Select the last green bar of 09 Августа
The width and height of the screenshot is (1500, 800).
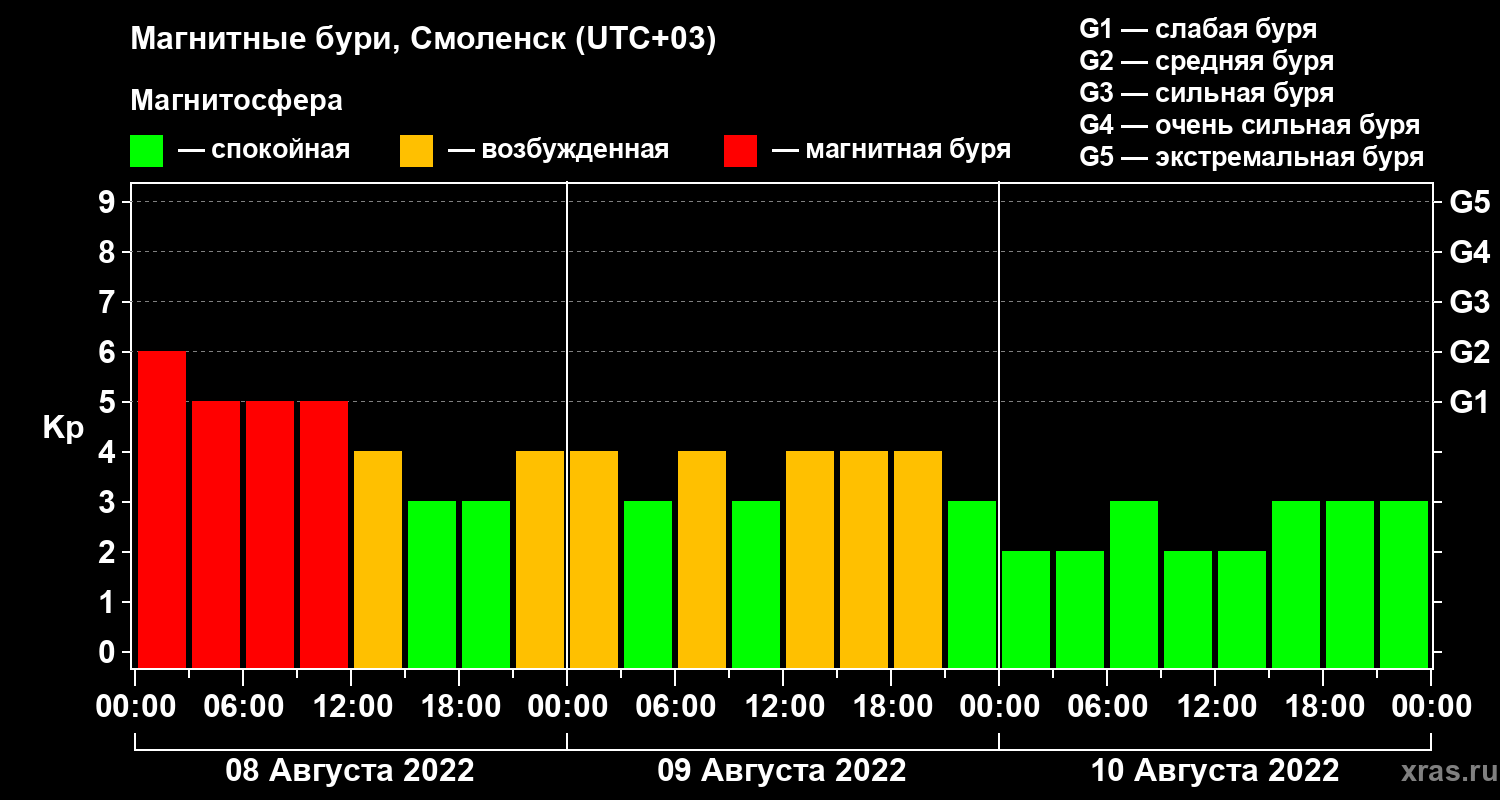point(972,585)
